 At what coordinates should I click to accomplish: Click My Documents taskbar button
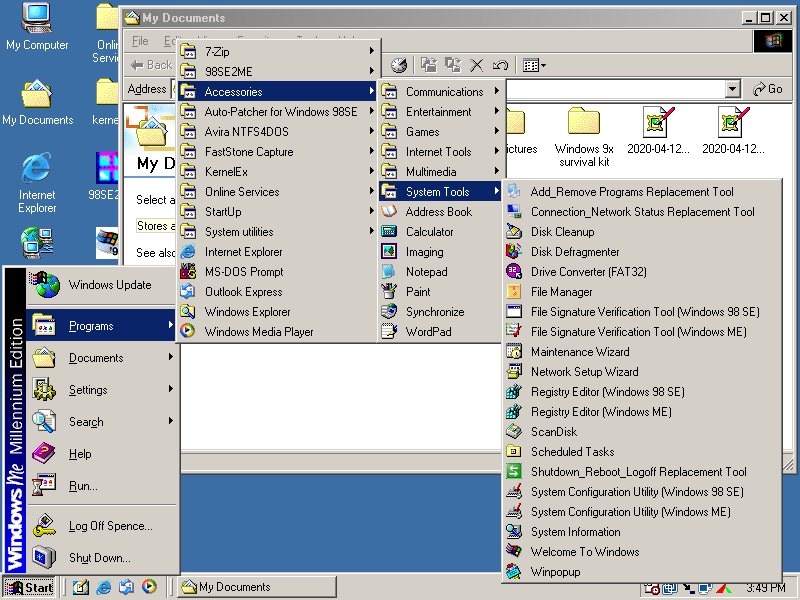(x=257, y=587)
